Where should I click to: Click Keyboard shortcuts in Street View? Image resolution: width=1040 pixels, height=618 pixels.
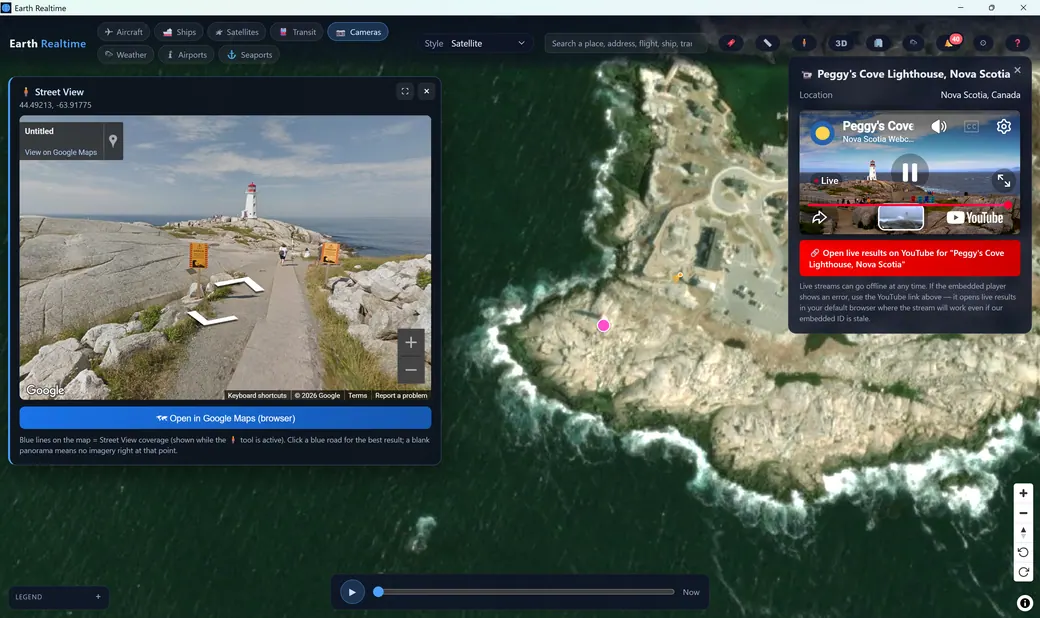pyautogui.click(x=257, y=395)
